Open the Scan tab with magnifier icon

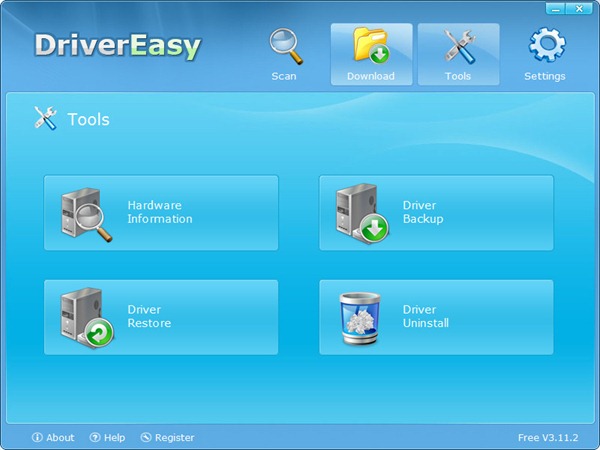(285, 54)
